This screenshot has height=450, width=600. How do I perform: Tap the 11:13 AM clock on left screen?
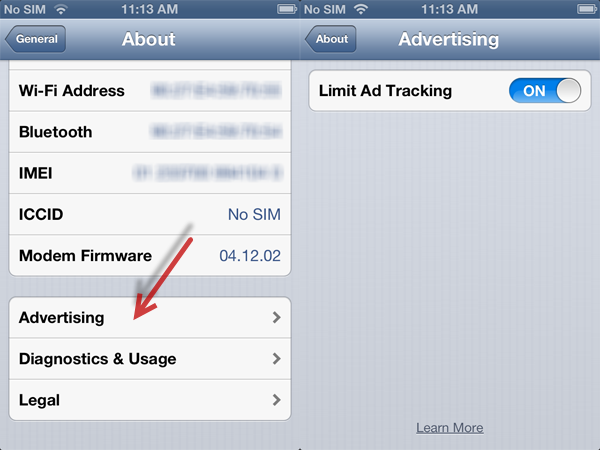150,9
